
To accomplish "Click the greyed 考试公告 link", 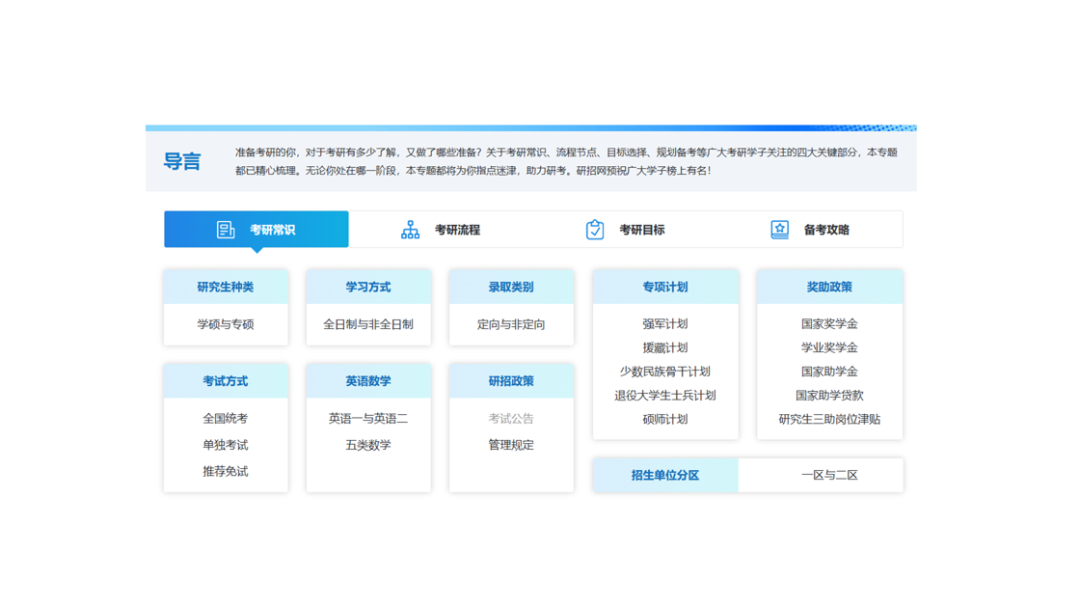I will click(x=511, y=419).
